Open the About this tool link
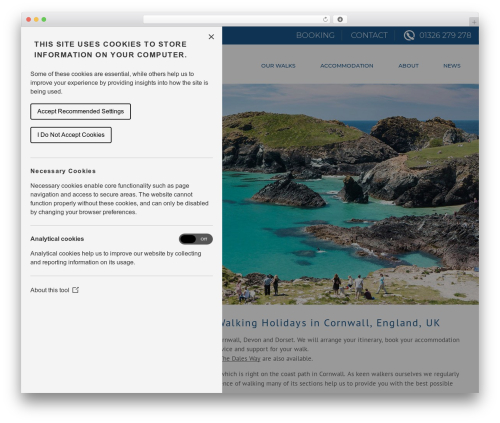Image resolution: width=500 pixels, height=423 pixels. coord(50,290)
